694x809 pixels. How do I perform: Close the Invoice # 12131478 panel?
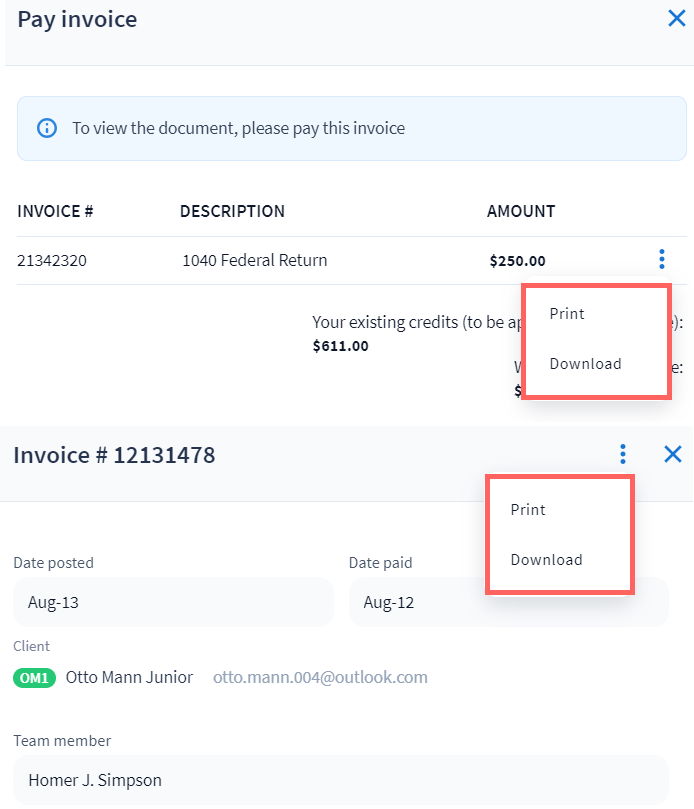tap(673, 454)
